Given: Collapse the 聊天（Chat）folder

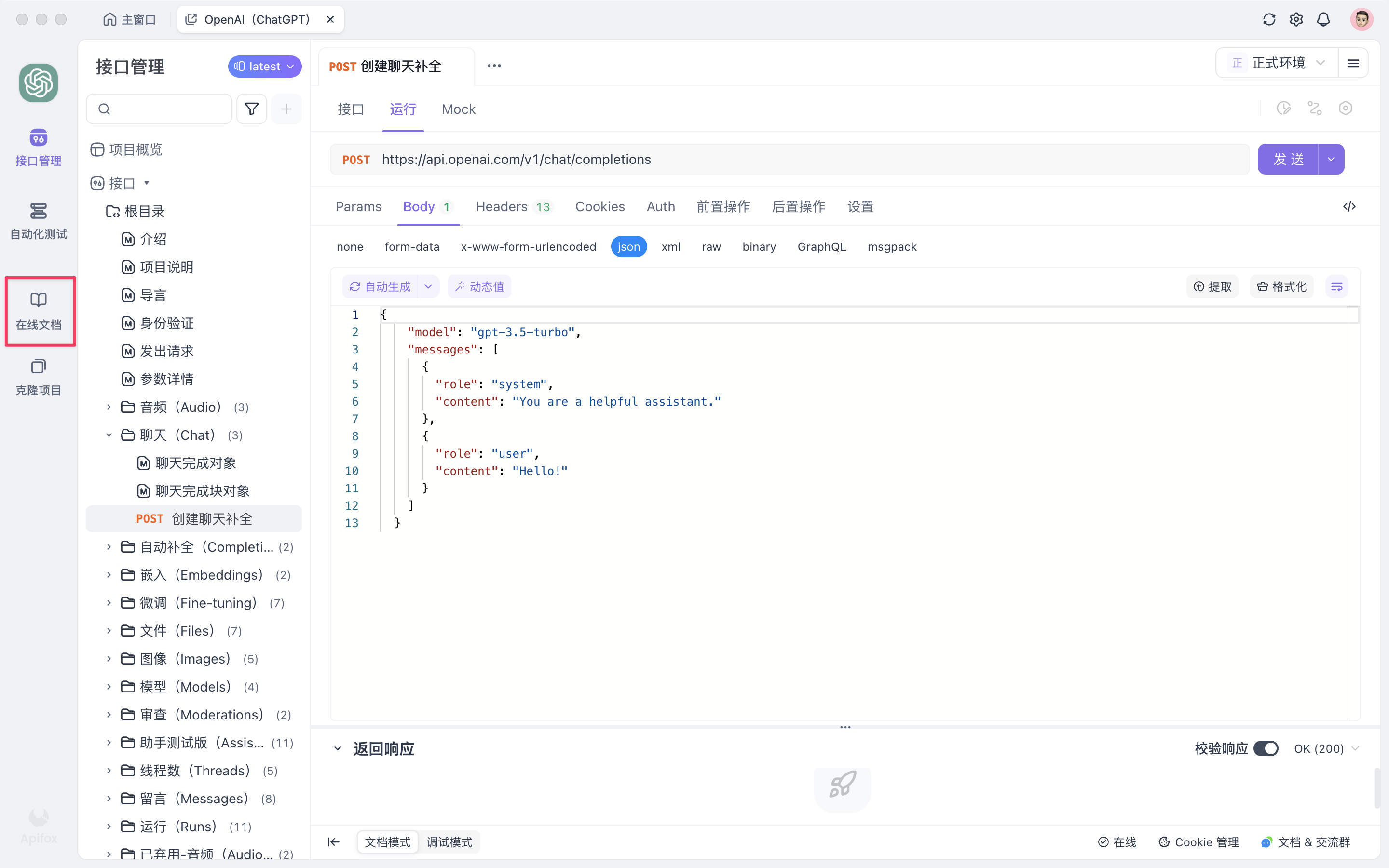Looking at the screenshot, I should pyautogui.click(x=109, y=435).
